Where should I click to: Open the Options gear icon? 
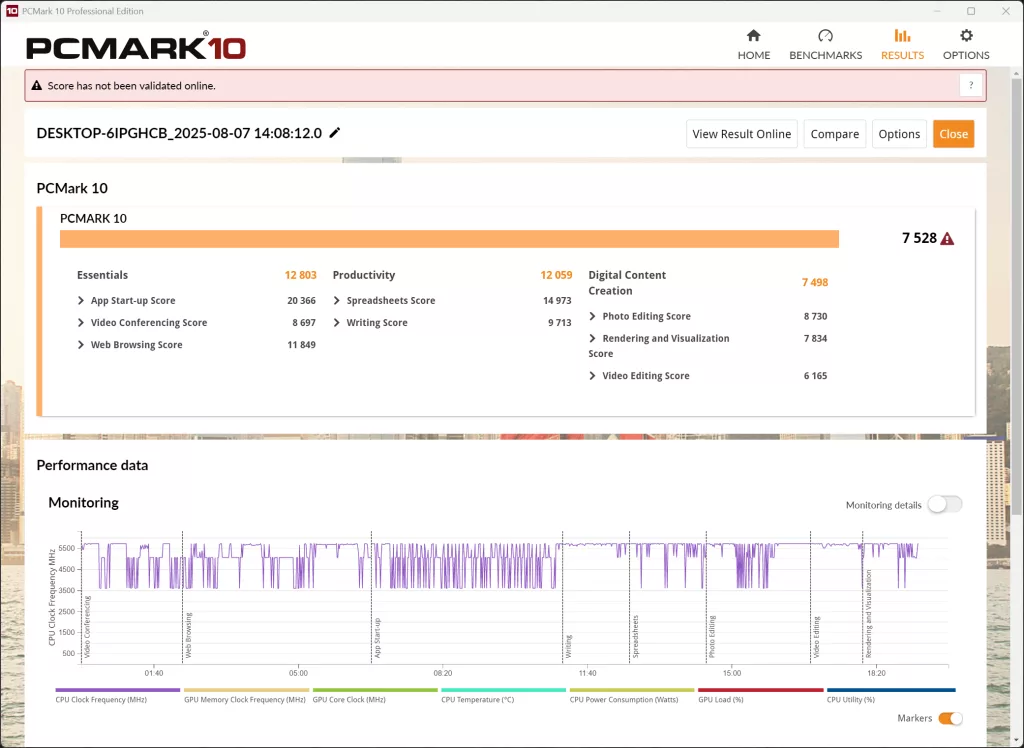pos(966,35)
